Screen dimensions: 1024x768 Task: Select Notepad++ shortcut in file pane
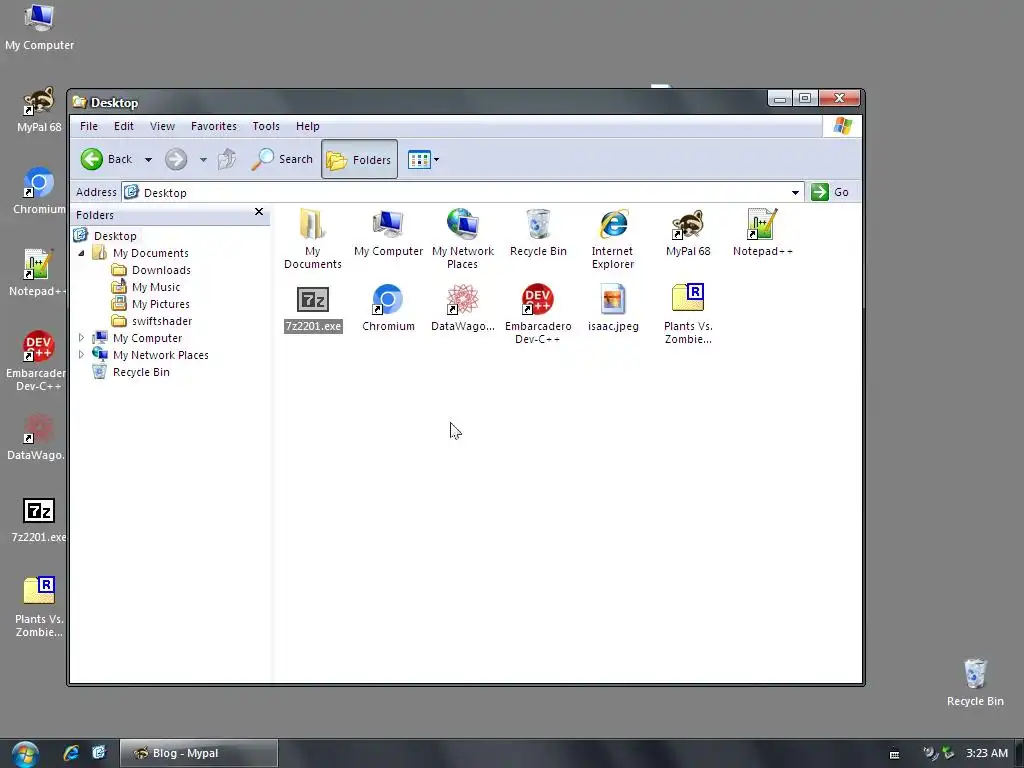(x=762, y=232)
